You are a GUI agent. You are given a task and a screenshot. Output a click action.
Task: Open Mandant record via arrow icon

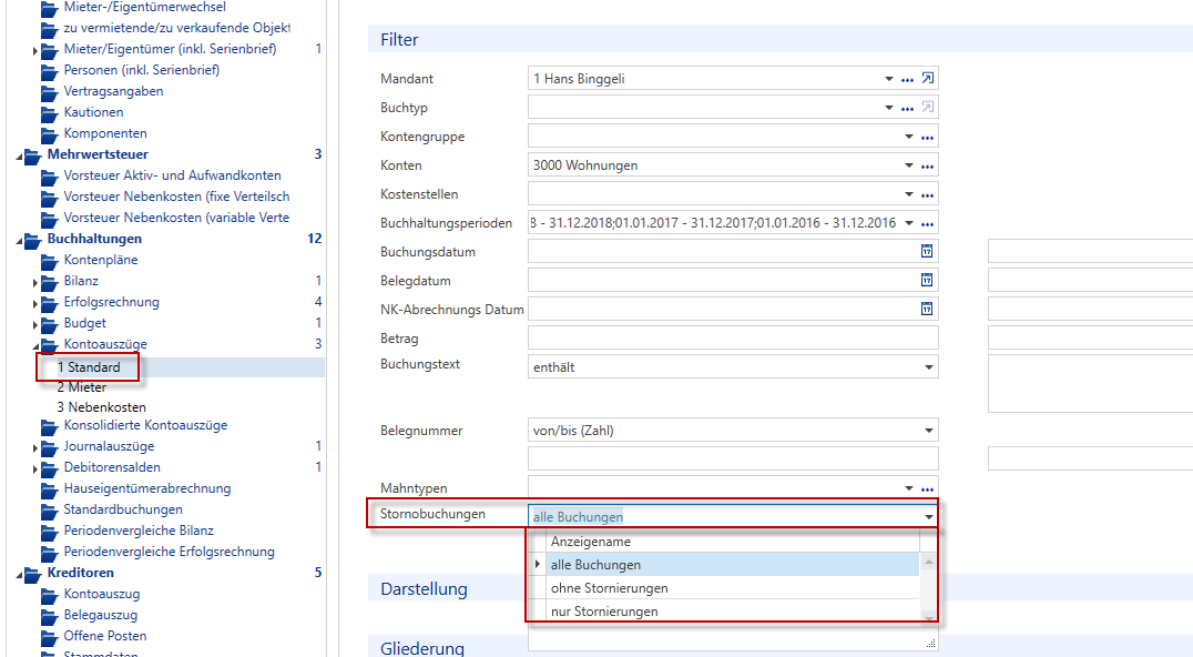pyautogui.click(x=927, y=78)
